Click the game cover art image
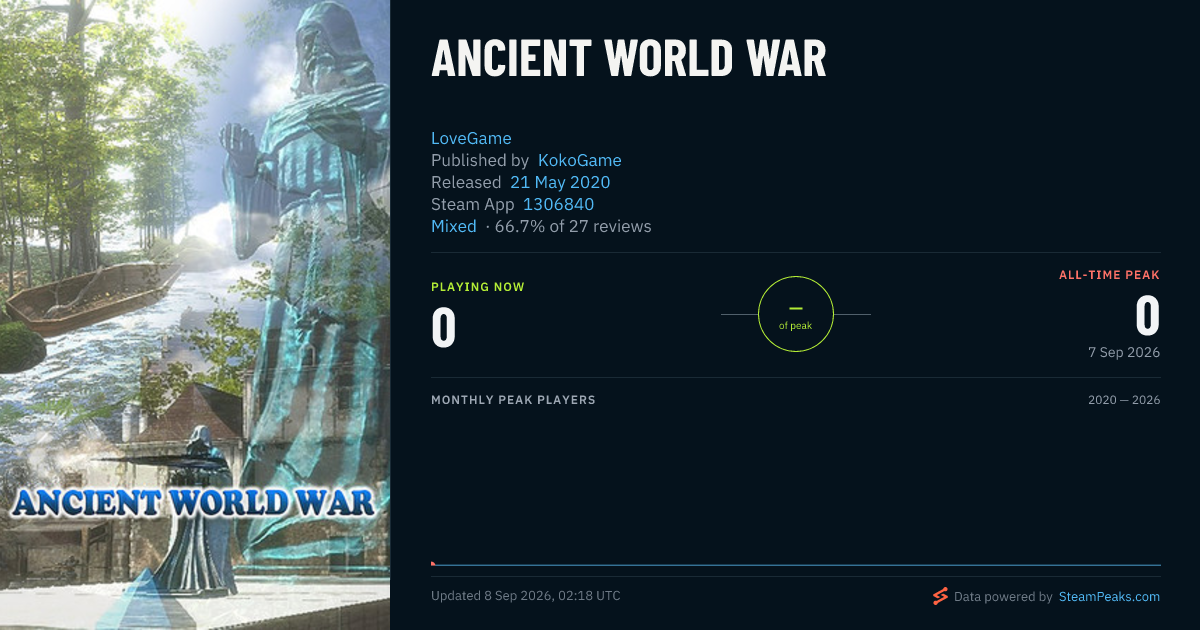This screenshot has height=630, width=1200. click(x=195, y=315)
